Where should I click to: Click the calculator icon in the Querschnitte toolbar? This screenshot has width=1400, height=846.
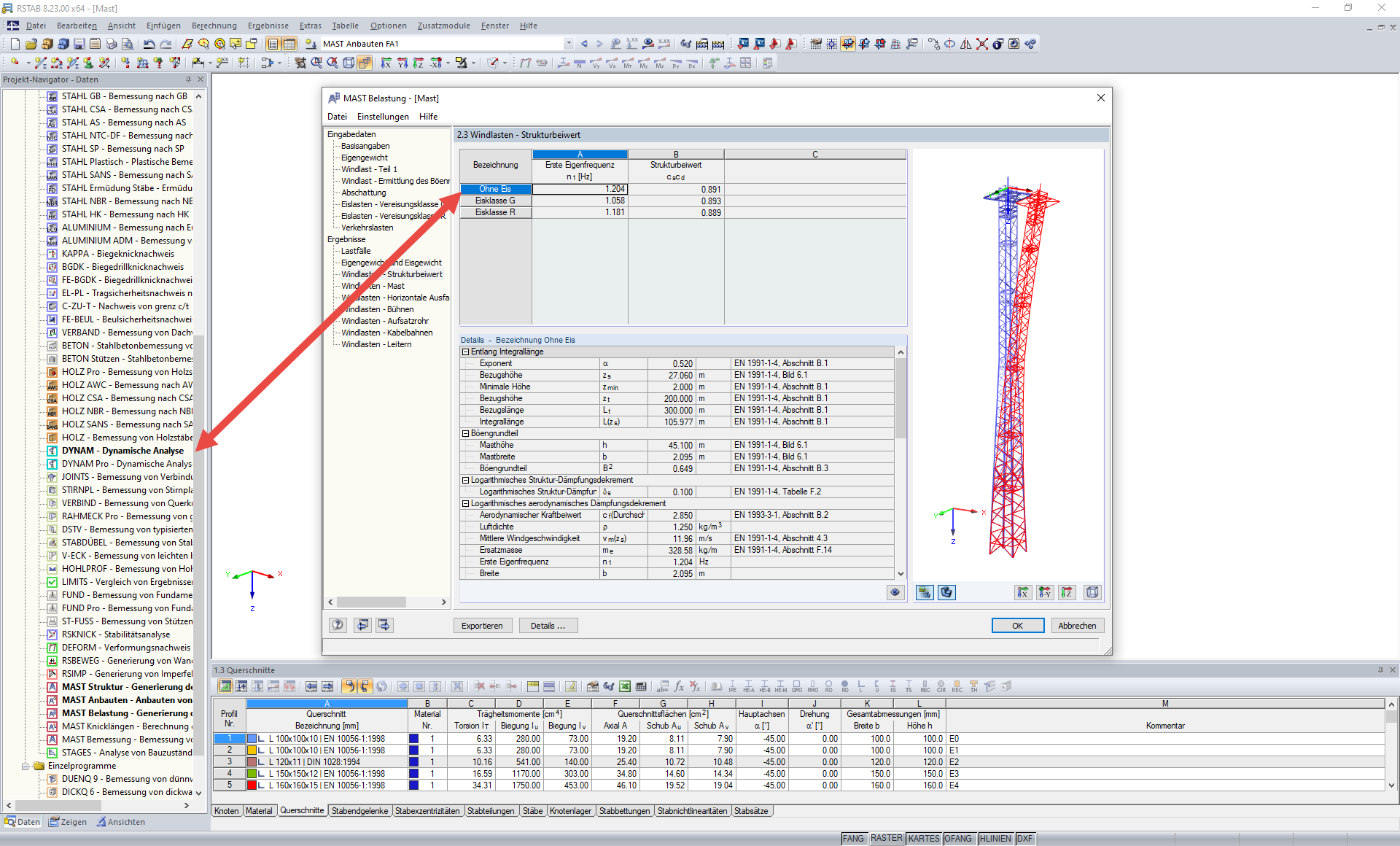[642, 687]
